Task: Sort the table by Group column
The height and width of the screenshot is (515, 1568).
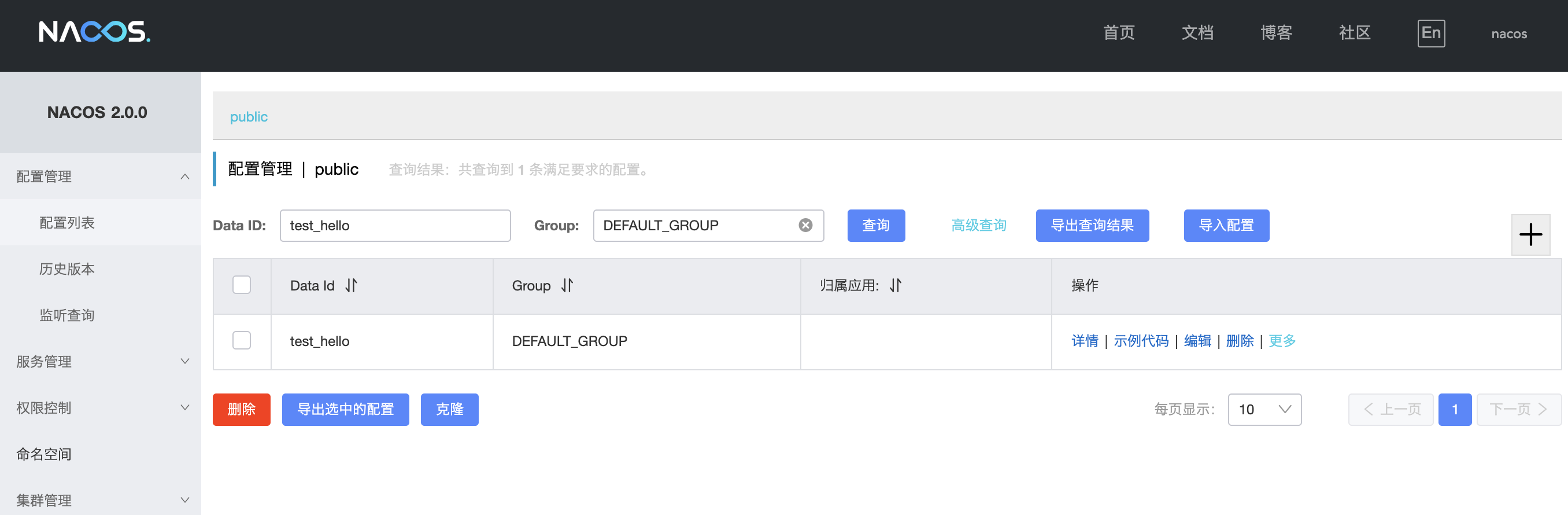Action: (x=567, y=285)
